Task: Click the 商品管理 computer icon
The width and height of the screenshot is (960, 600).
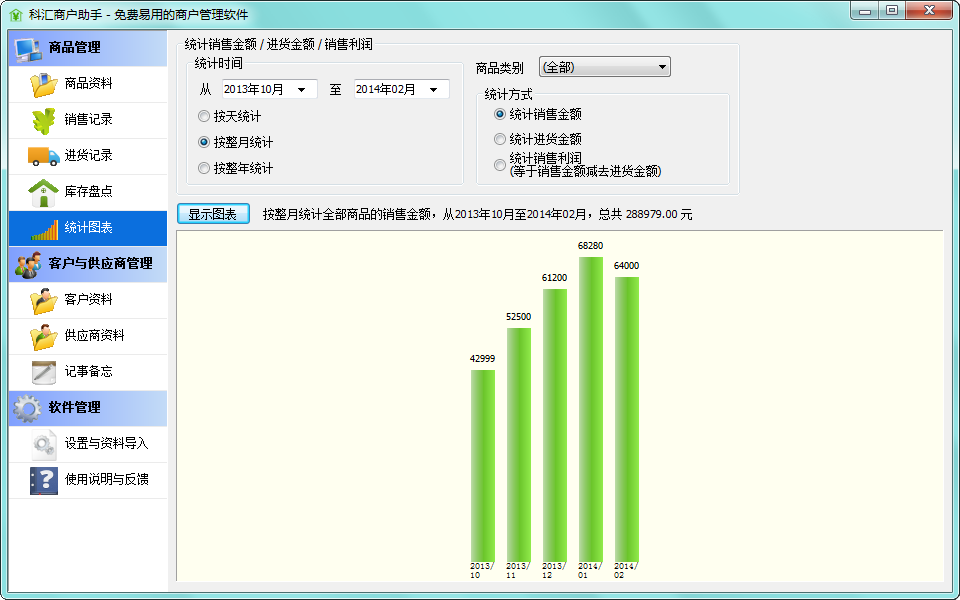Action: [x=28, y=48]
